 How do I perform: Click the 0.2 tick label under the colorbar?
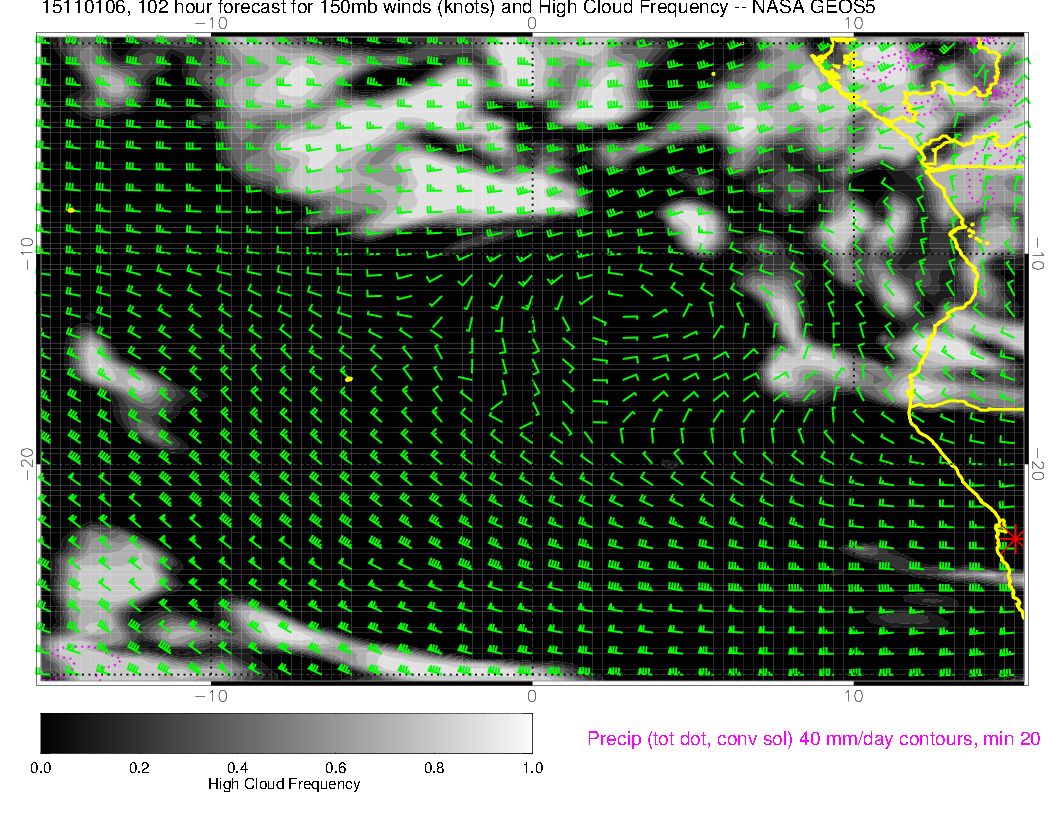[x=139, y=768]
